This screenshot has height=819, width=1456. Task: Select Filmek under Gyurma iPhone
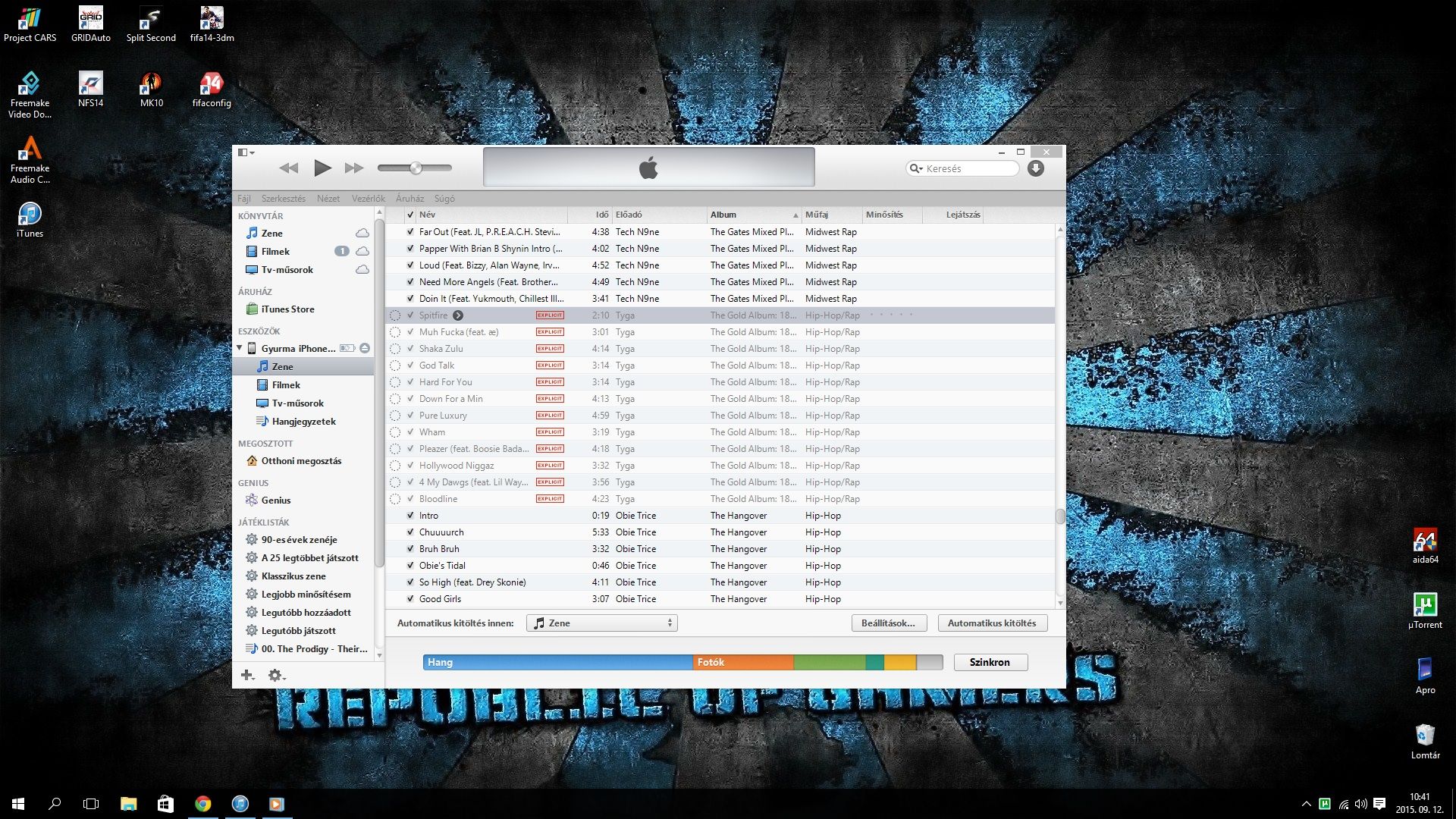point(286,384)
